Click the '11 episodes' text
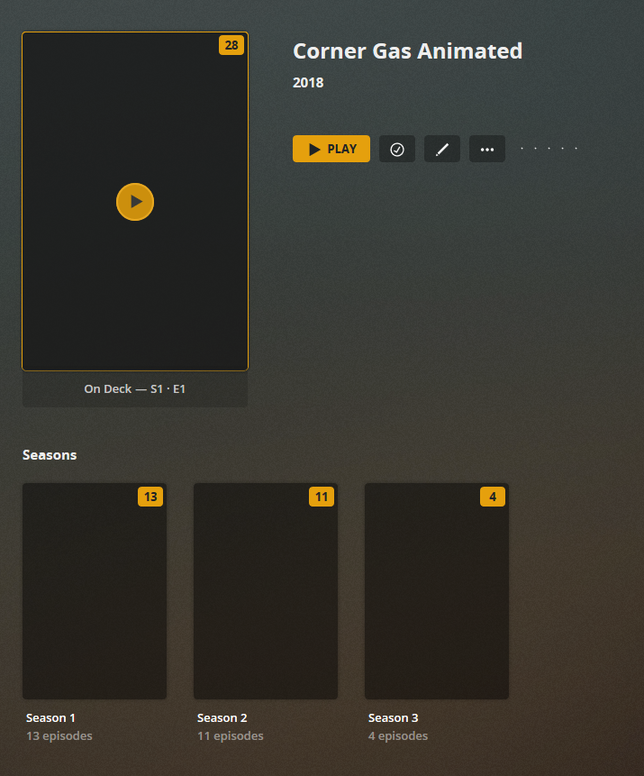 click(x=230, y=736)
